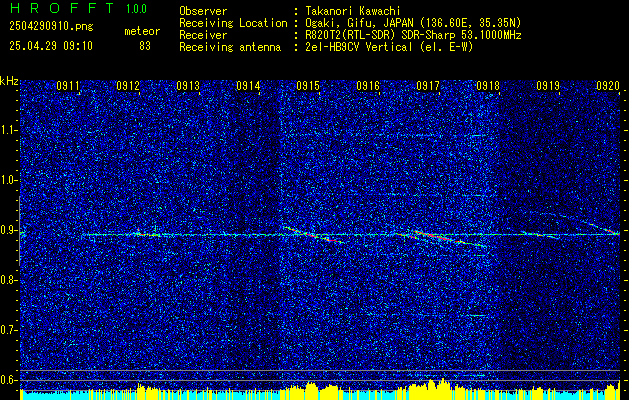629x400 pixels.
Task: Click the 0920 time marker
Action: pos(608,86)
